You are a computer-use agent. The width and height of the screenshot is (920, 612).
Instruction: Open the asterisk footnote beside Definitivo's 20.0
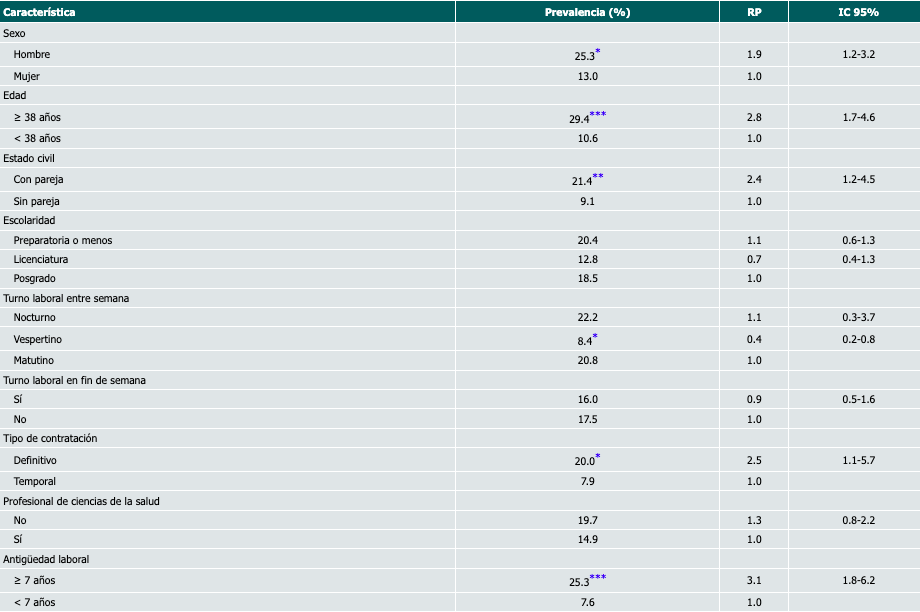coord(598,457)
